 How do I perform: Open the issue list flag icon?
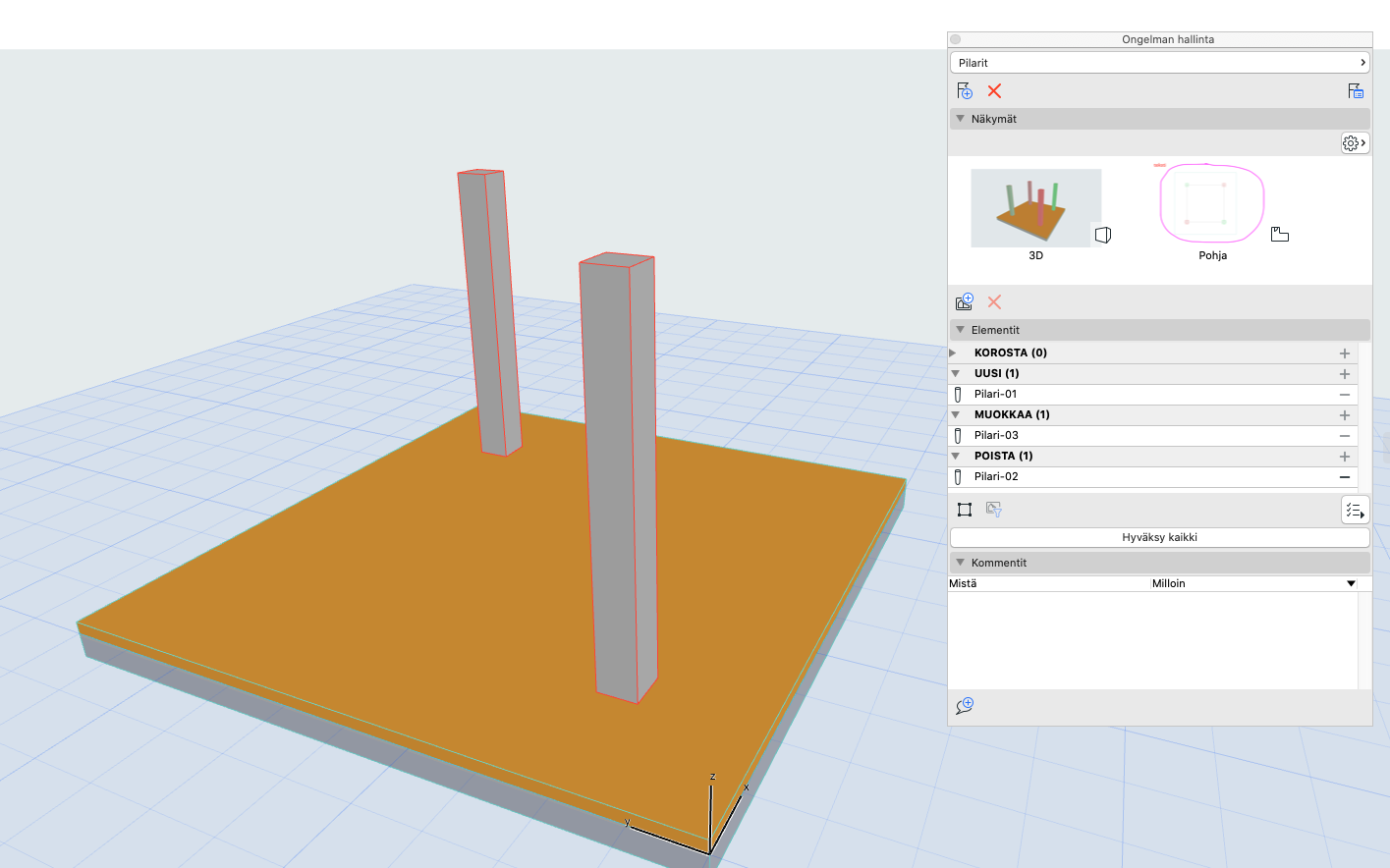(1356, 90)
